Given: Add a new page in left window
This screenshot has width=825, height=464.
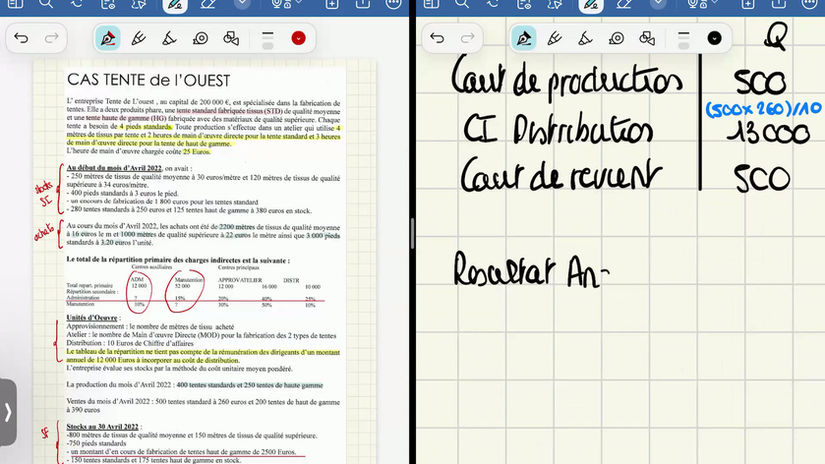Looking at the screenshot, I should (x=332, y=4).
